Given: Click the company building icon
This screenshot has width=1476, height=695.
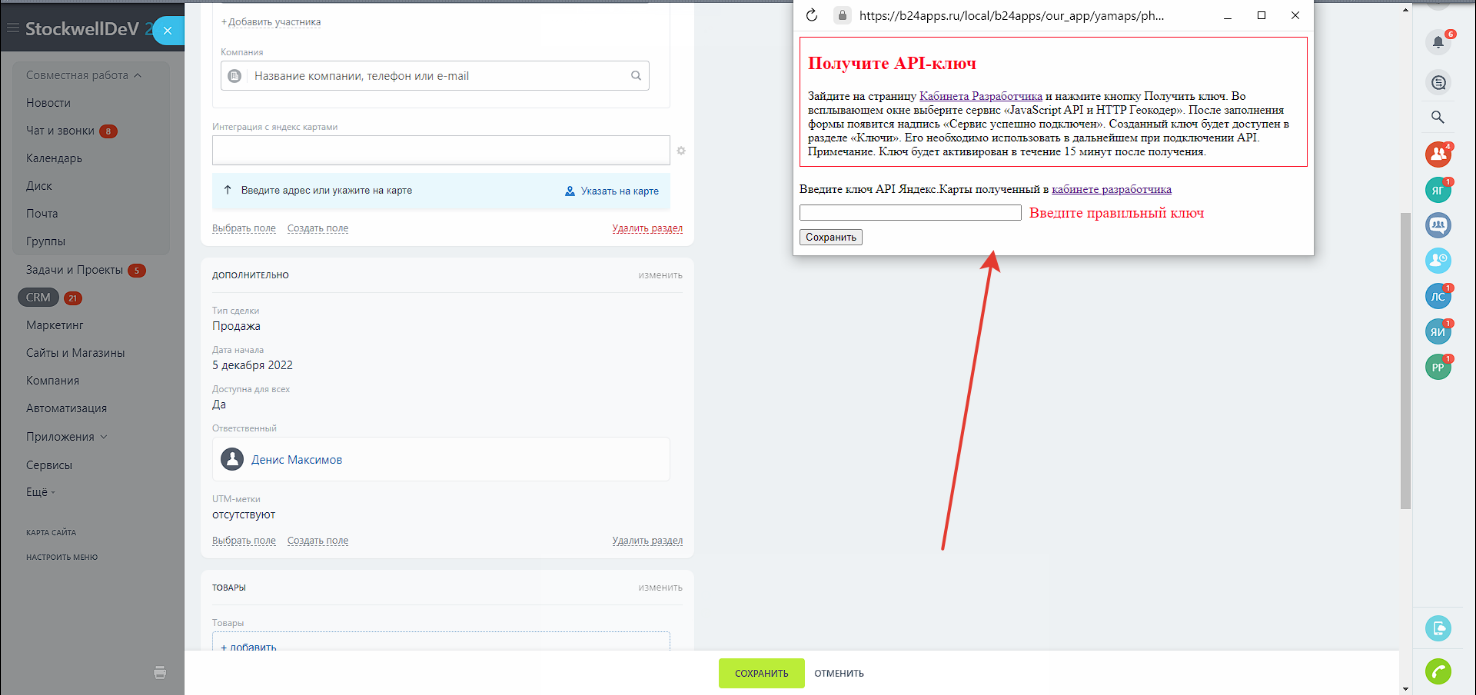Looking at the screenshot, I should pos(234,76).
